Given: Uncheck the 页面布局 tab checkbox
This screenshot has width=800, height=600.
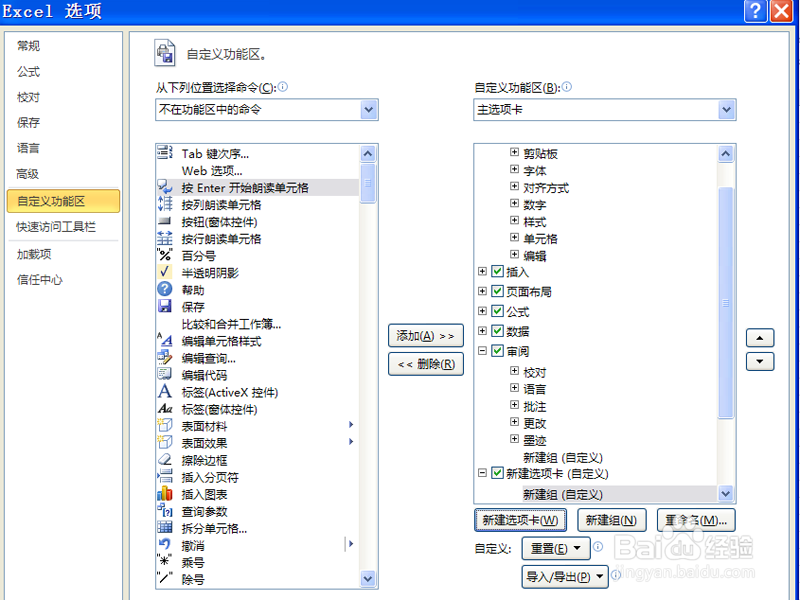Looking at the screenshot, I should (x=497, y=291).
